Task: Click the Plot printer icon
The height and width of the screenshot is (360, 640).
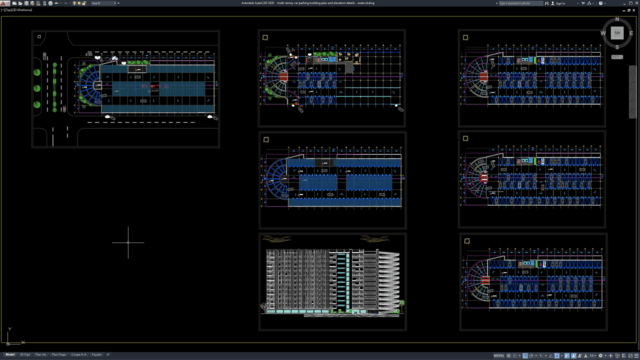Action: pos(51,3)
